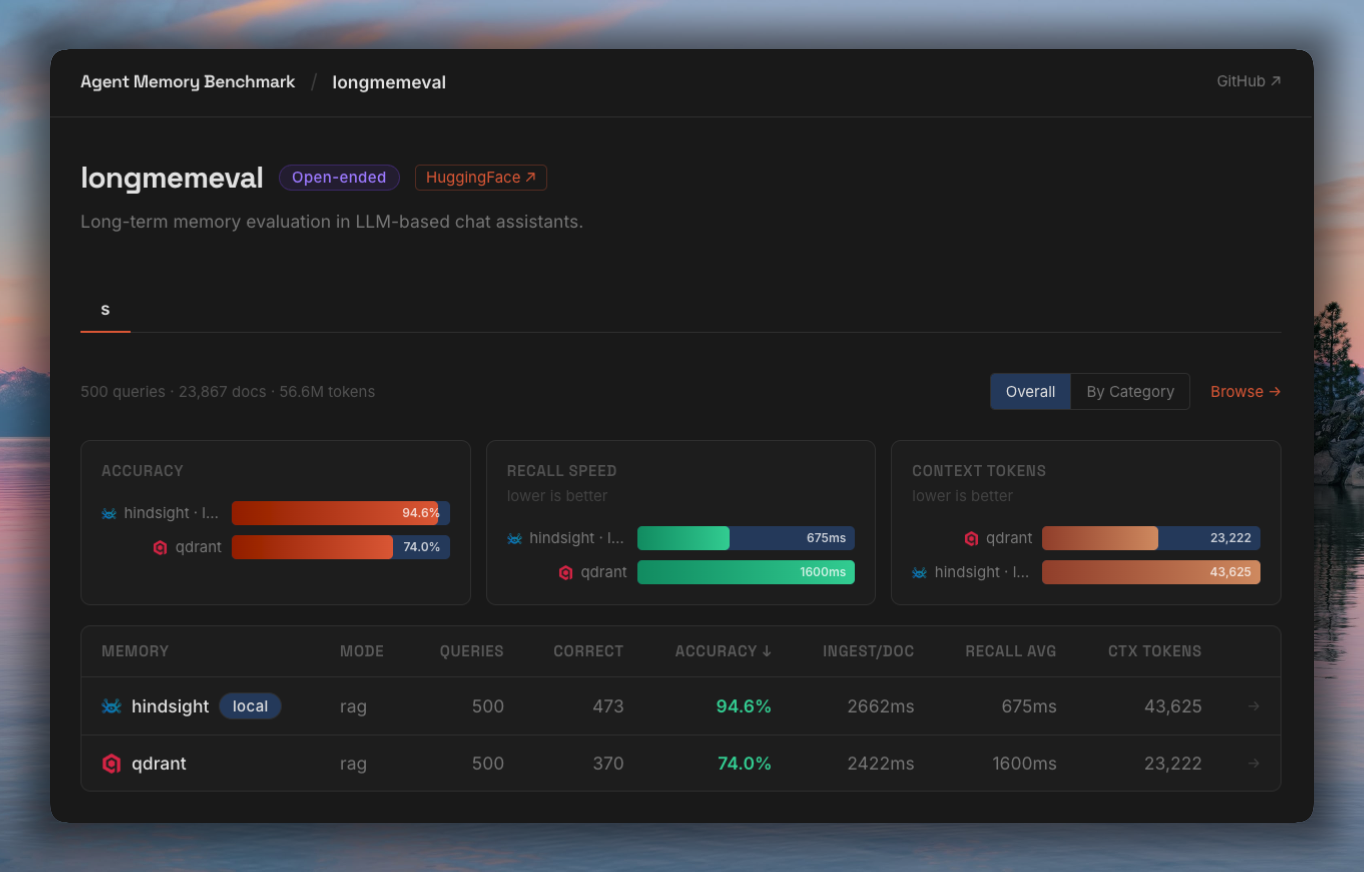Select the "s" dataset tab
Image resolution: width=1364 pixels, height=872 pixels.
105,310
